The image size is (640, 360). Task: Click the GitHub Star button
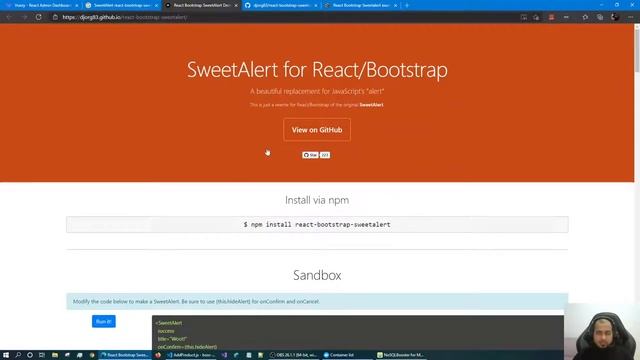pyautogui.click(x=310, y=155)
